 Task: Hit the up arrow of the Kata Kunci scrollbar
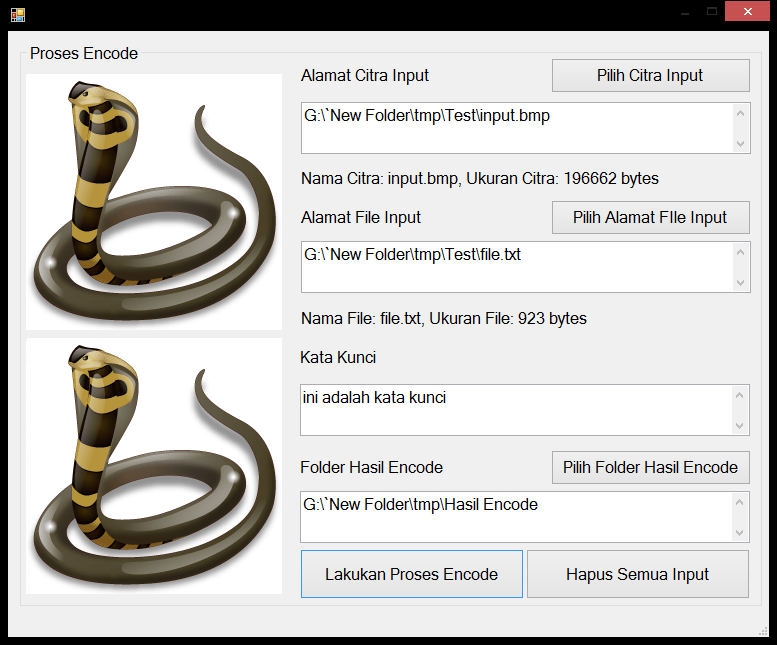click(x=740, y=395)
